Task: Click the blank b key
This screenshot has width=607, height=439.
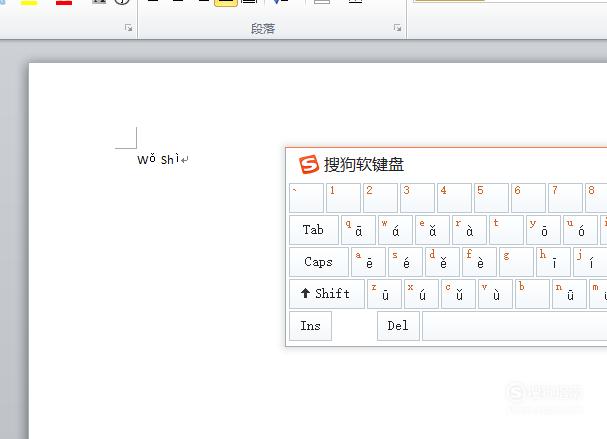Action: [x=532, y=294]
